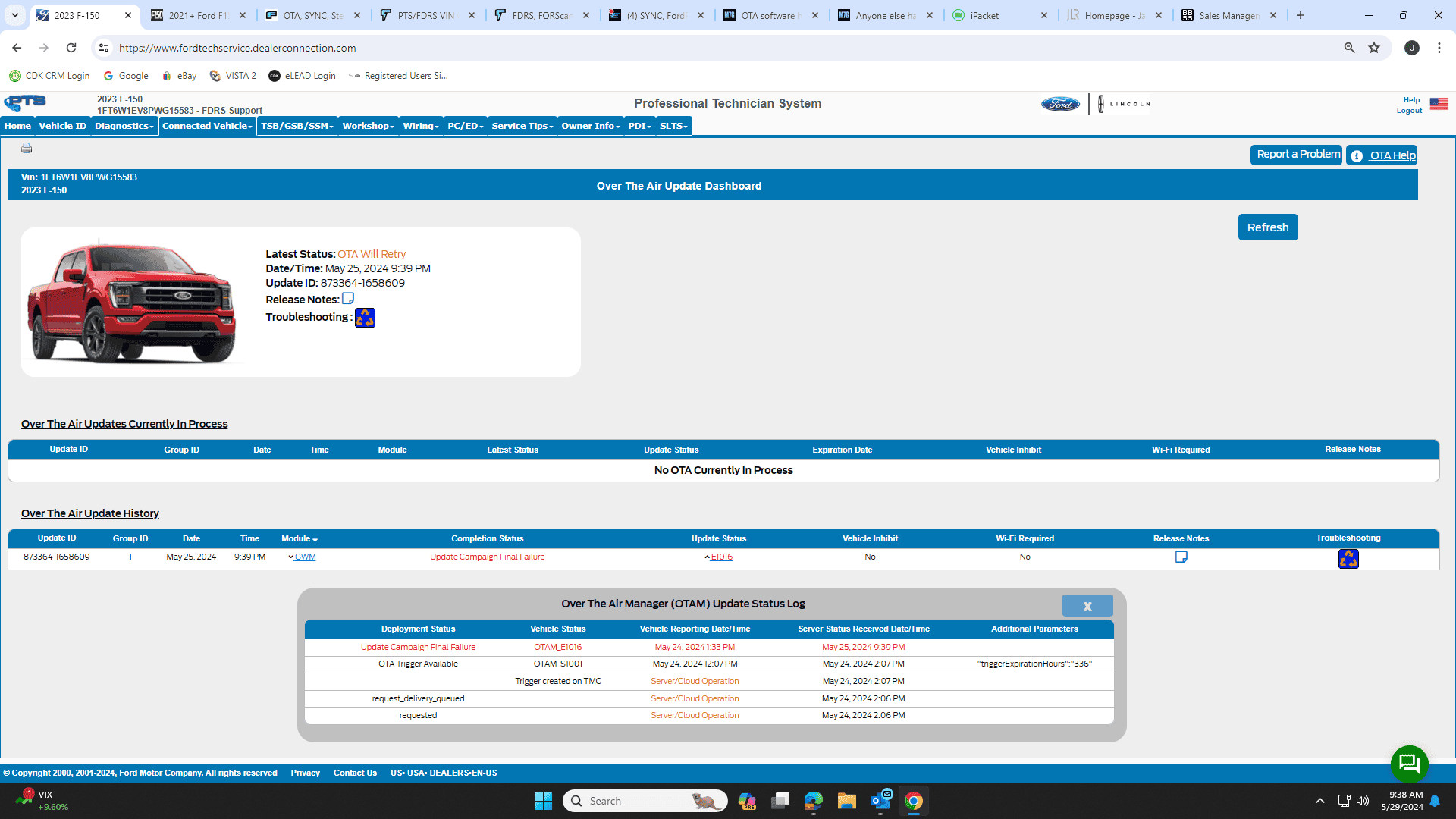This screenshot has height=819, width=1456.
Task: Close the OTAM Update Status Log
Action: [1087, 606]
